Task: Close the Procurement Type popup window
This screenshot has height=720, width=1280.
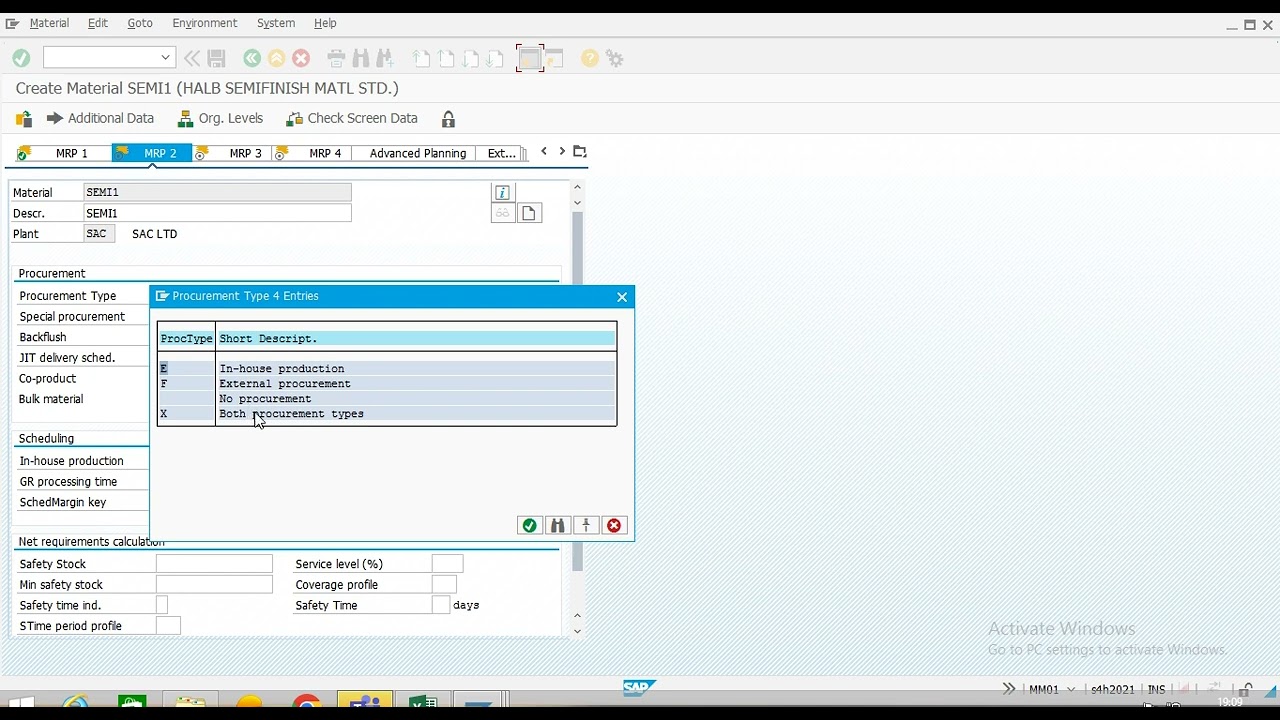Action: (x=622, y=297)
